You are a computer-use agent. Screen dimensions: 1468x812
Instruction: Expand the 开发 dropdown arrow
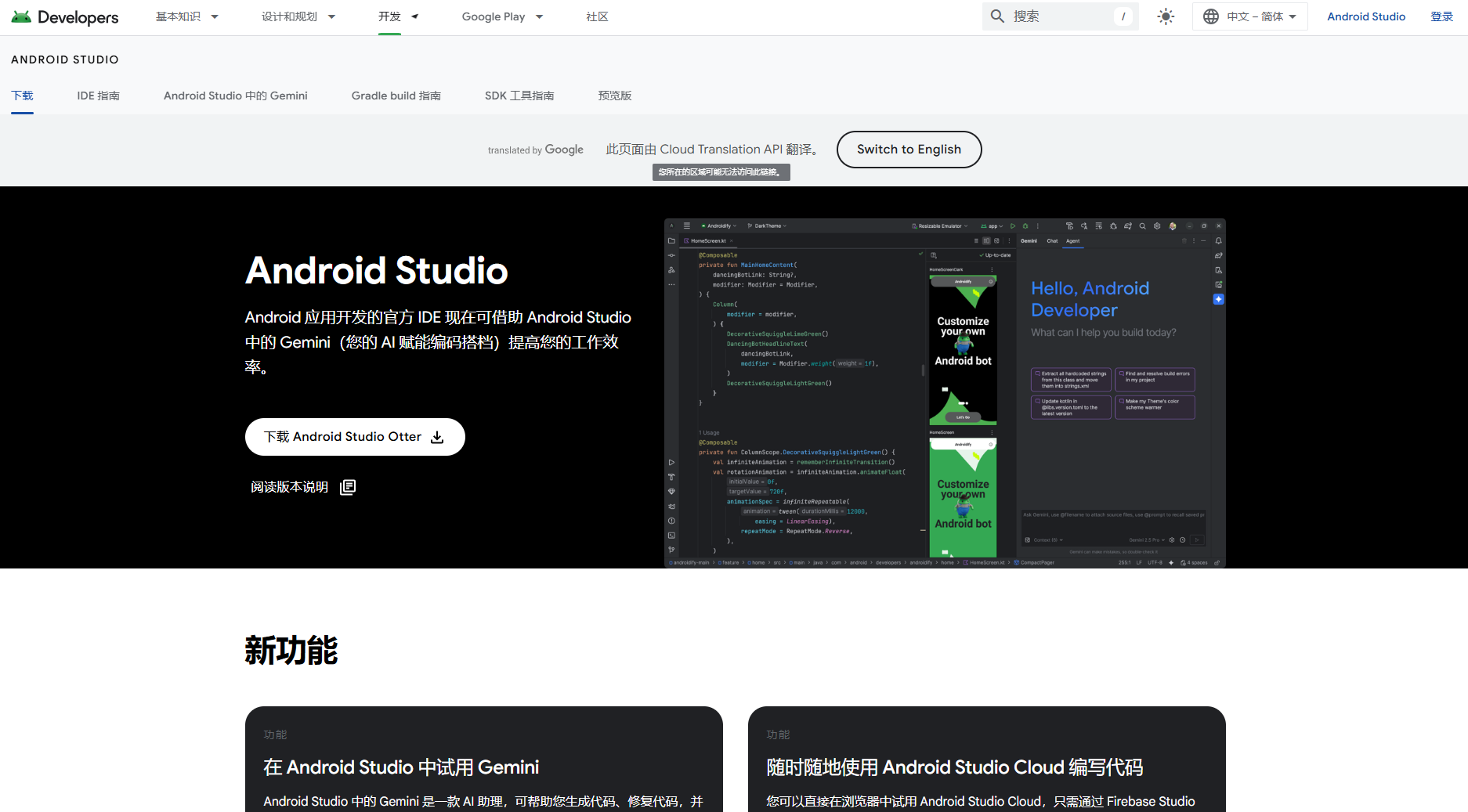(x=415, y=16)
